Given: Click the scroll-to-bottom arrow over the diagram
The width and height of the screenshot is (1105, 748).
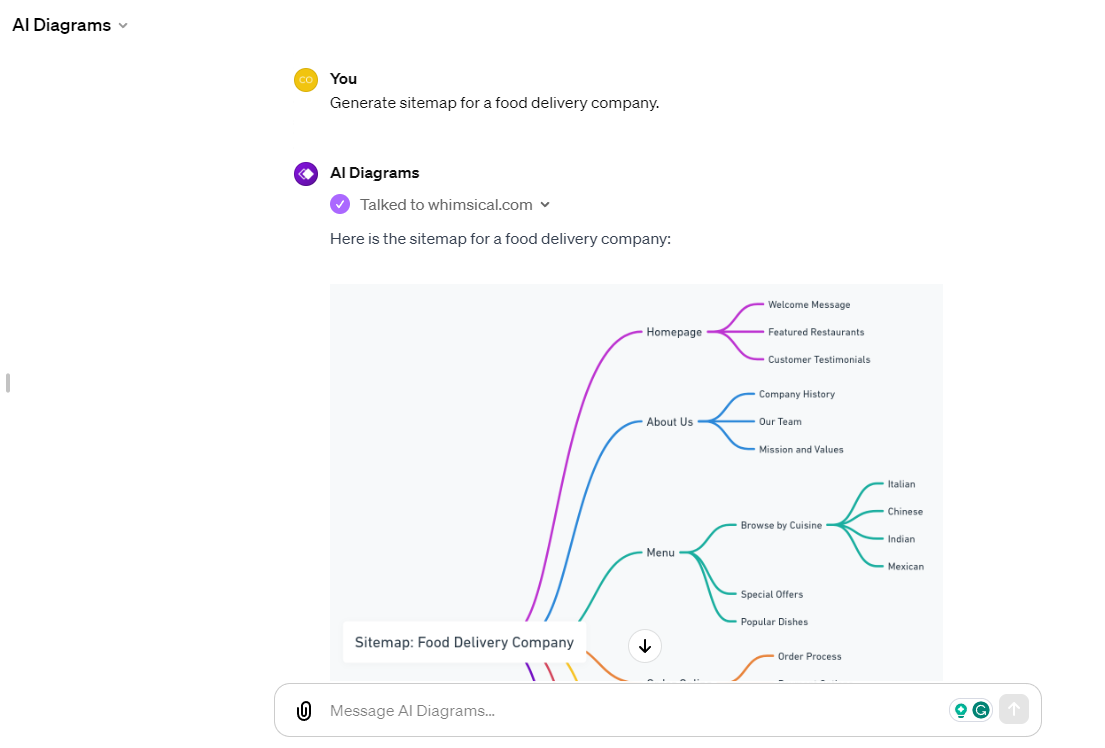Looking at the screenshot, I should coord(645,646).
